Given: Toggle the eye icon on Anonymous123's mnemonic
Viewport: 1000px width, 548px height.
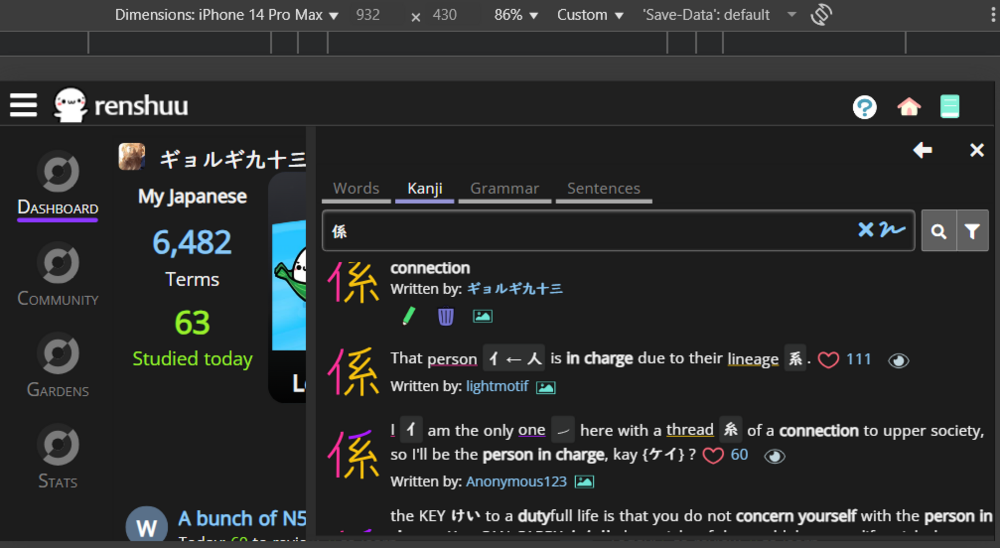Looking at the screenshot, I should 775,456.
